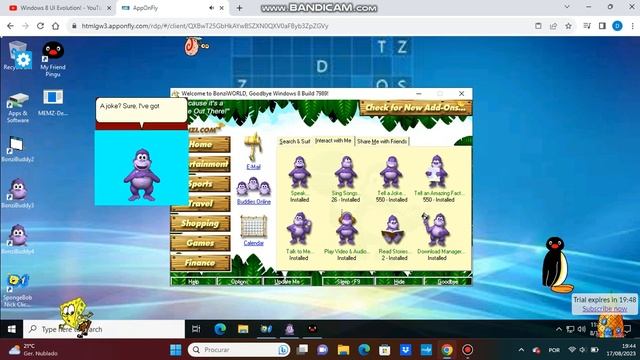The height and width of the screenshot is (360, 640).
Task: Click the host Windows 11 Start button
Action: (176, 350)
